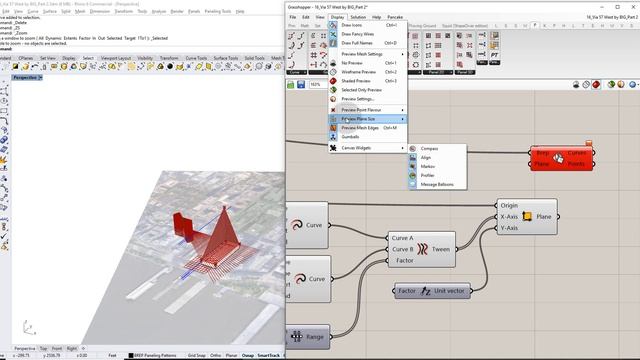640x360 pixels.
Task: Toggle Compass canvas widget
Action: point(438,149)
